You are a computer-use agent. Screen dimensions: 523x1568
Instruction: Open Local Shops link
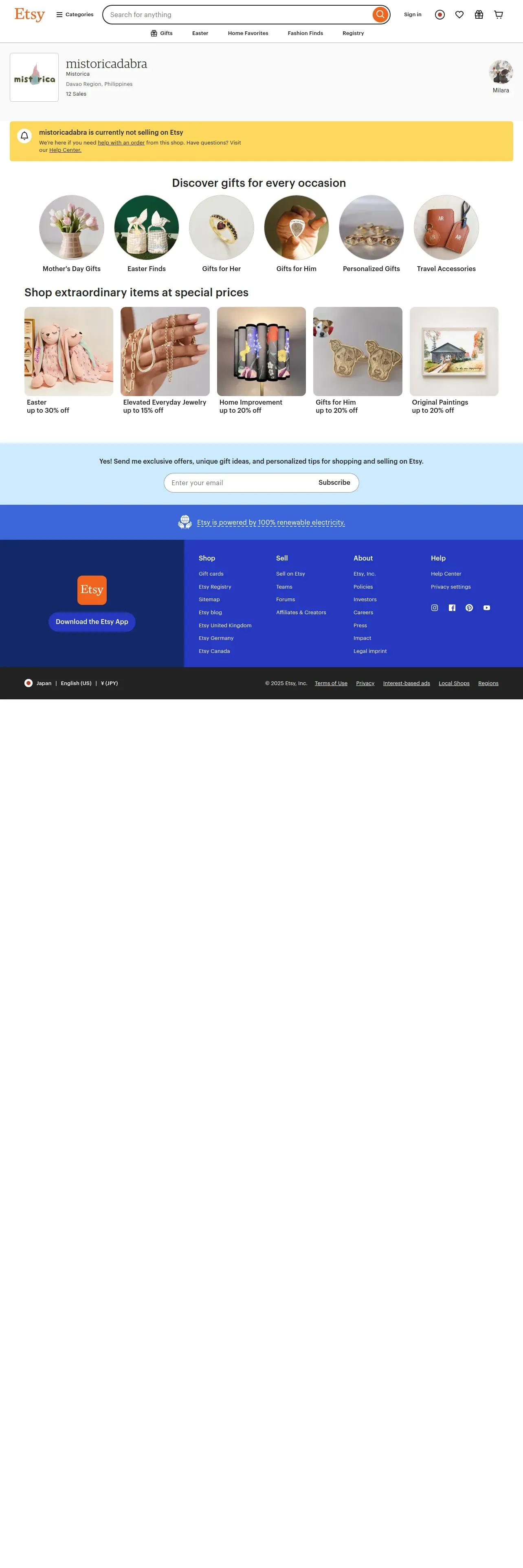[x=454, y=683]
